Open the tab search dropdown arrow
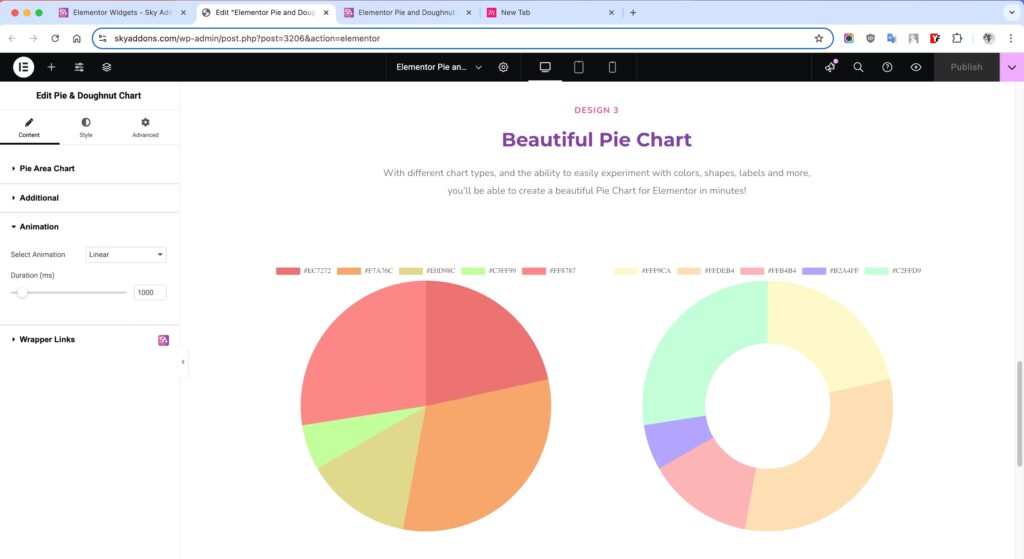 pos(1012,12)
